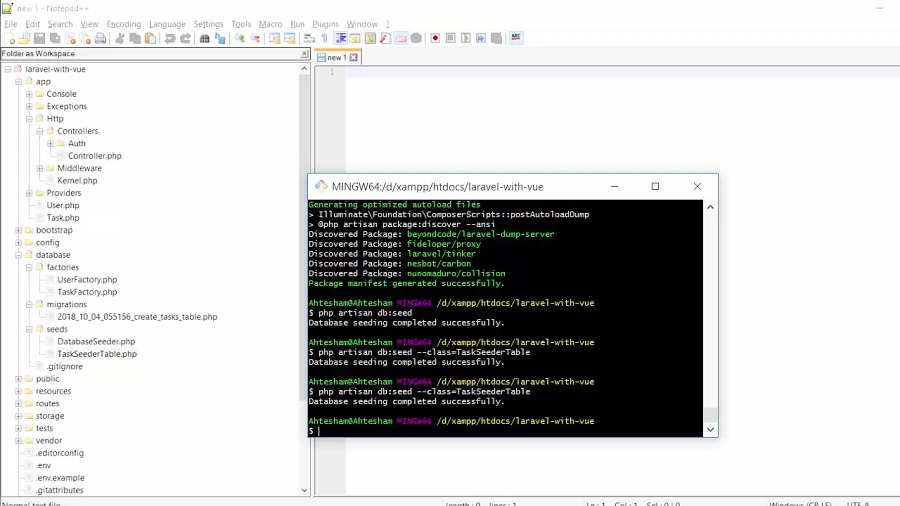The width and height of the screenshot is (900, 506).
Task: Open the Plugins menu
Action: pos(325,24)
